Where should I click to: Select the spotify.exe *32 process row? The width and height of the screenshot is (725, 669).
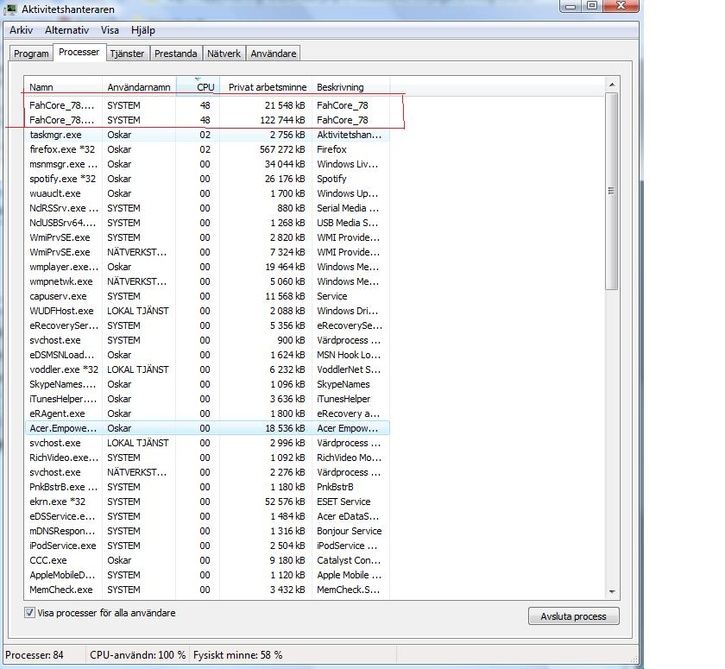coord(64,178)
